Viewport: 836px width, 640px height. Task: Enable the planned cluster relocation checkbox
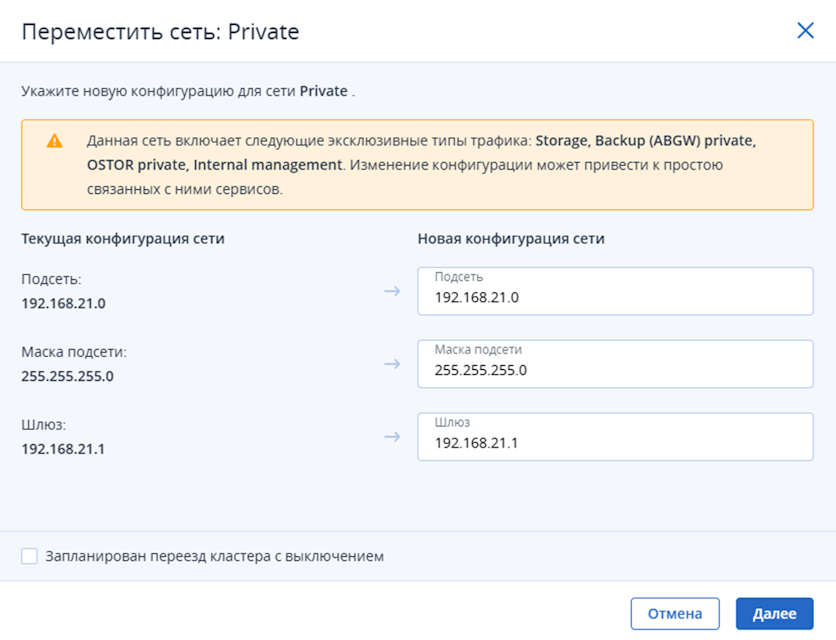(x=29, y=556)
